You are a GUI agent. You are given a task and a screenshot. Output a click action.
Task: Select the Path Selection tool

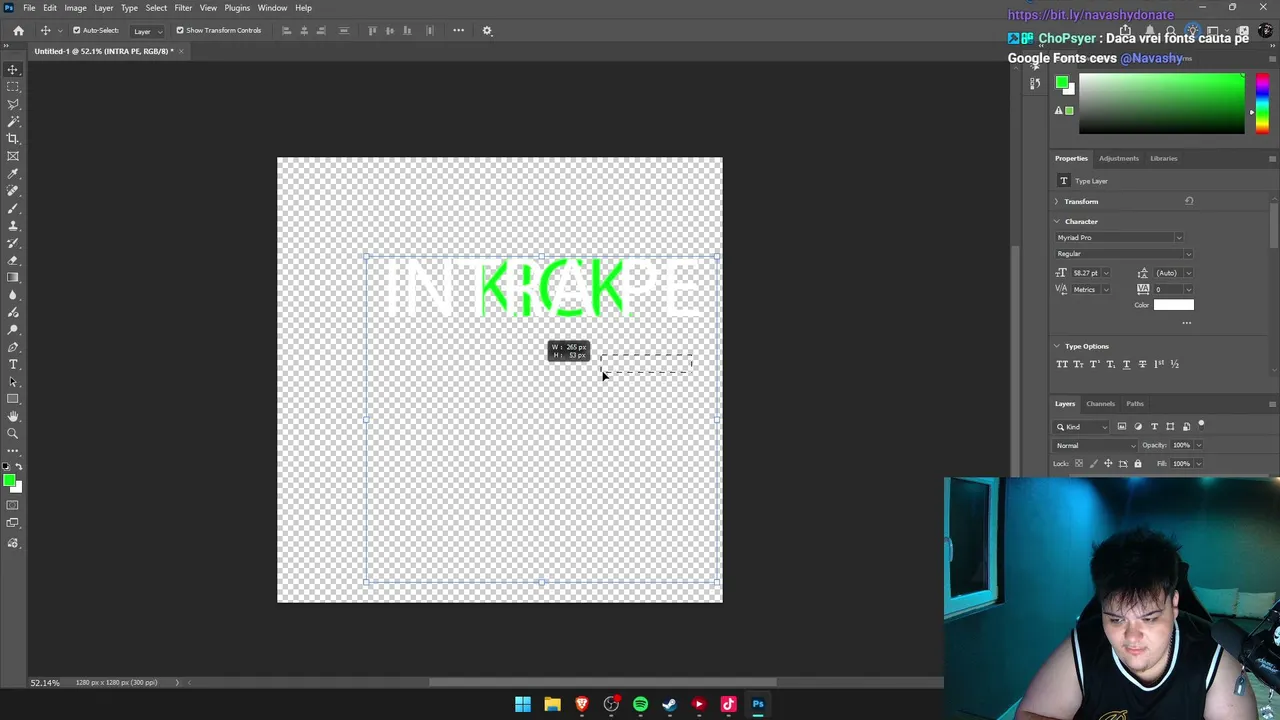(13, 382)
